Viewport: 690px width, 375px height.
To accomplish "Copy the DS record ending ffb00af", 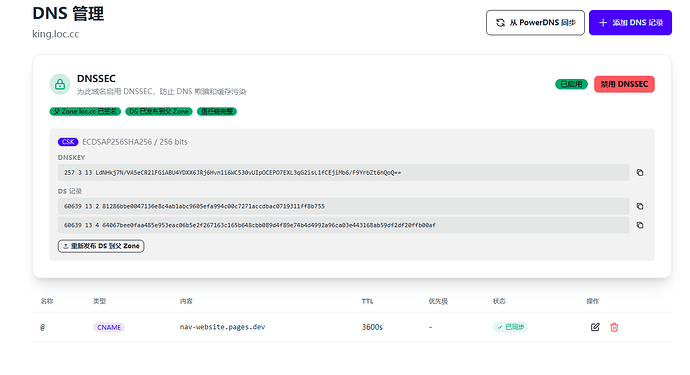I will click(x=640, y=225).
